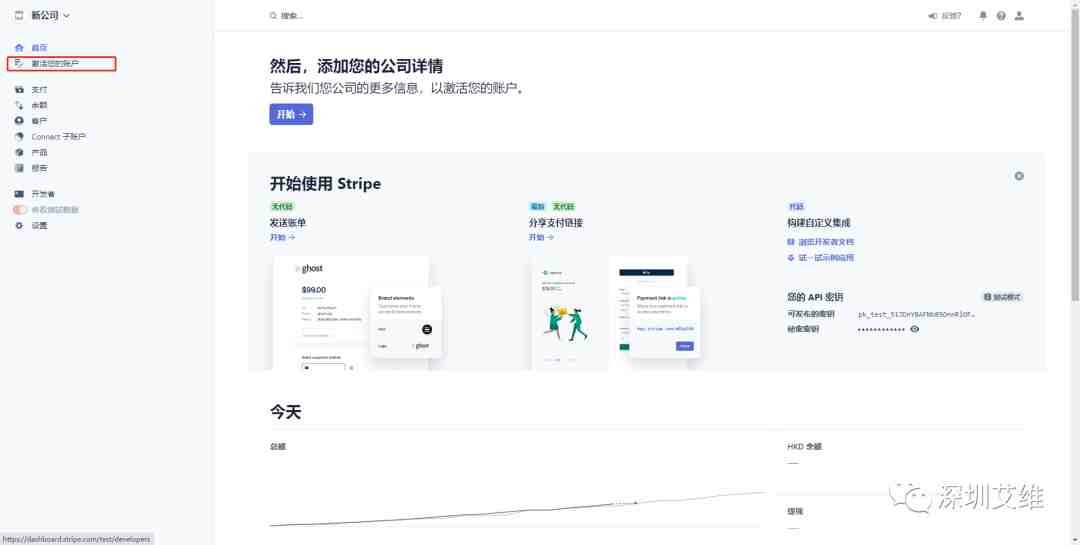Open the Balances arrows icon in the sidebar
Viewport: 1080px width, 545px height.
click(x=19, y=105)
